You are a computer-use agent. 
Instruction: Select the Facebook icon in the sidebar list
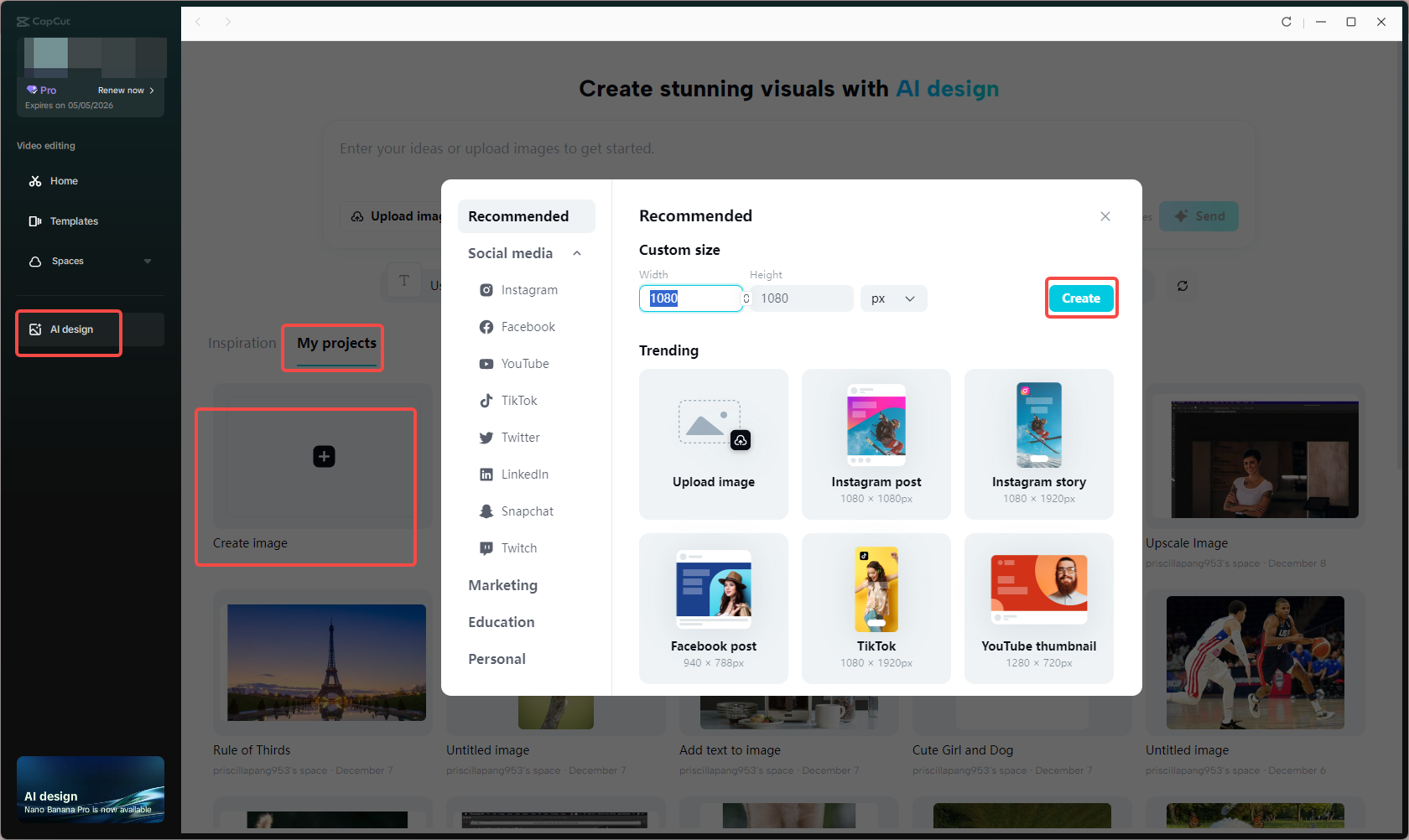(486, 326)
